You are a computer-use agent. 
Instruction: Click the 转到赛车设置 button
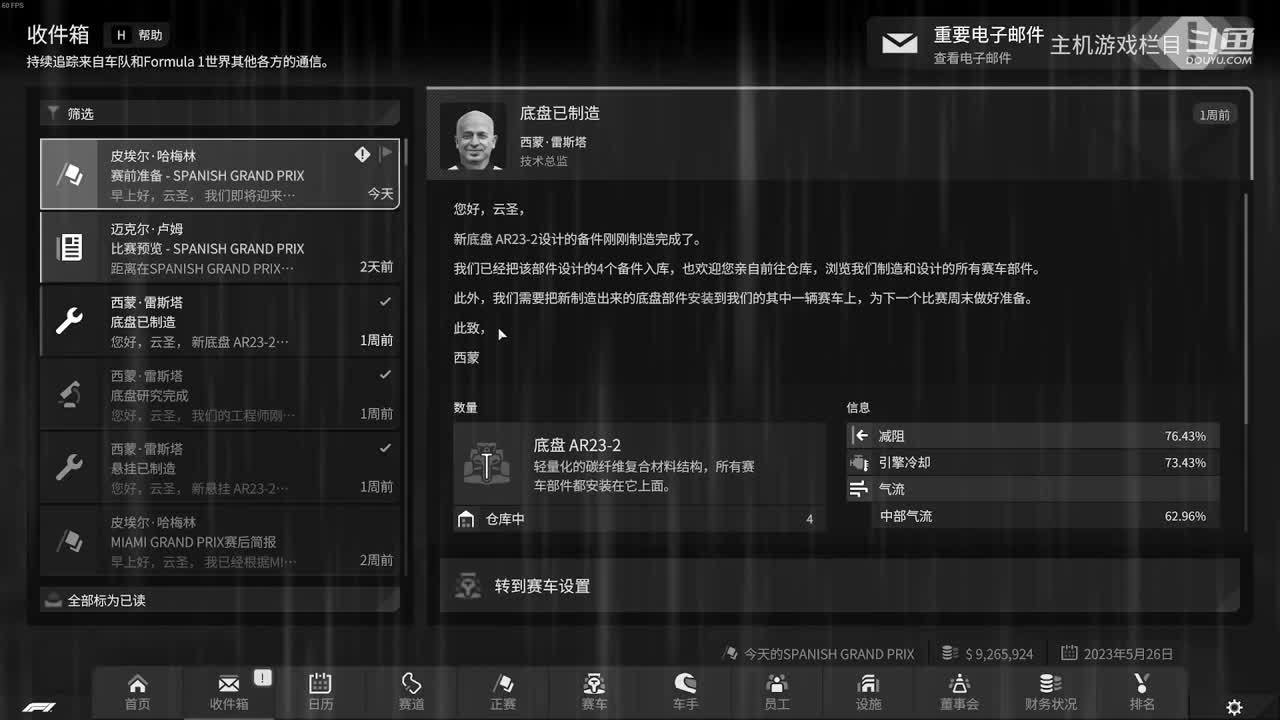[840, 586]
